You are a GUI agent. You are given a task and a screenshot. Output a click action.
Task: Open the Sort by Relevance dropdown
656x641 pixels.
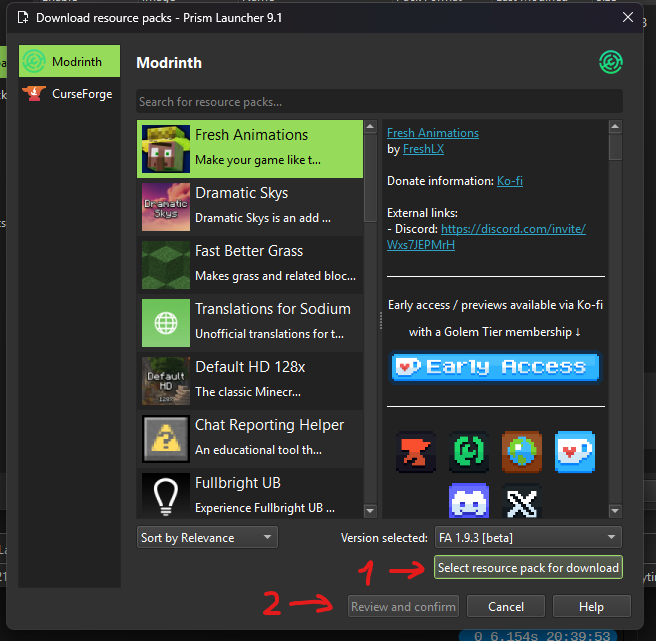(x=207, y=538)
